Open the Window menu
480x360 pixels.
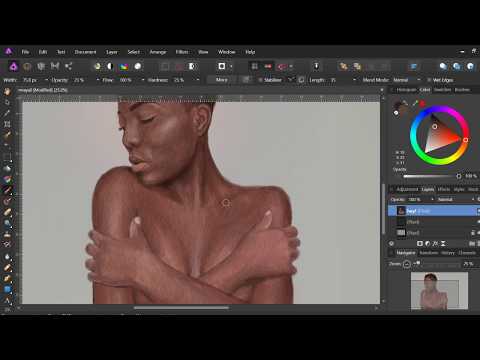227,52
